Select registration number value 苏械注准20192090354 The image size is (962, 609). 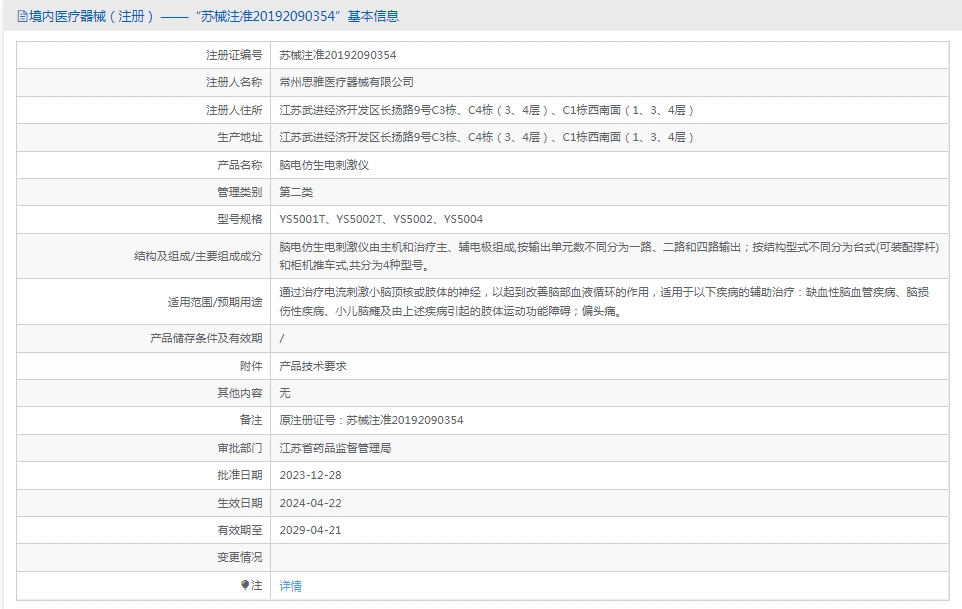337,55
